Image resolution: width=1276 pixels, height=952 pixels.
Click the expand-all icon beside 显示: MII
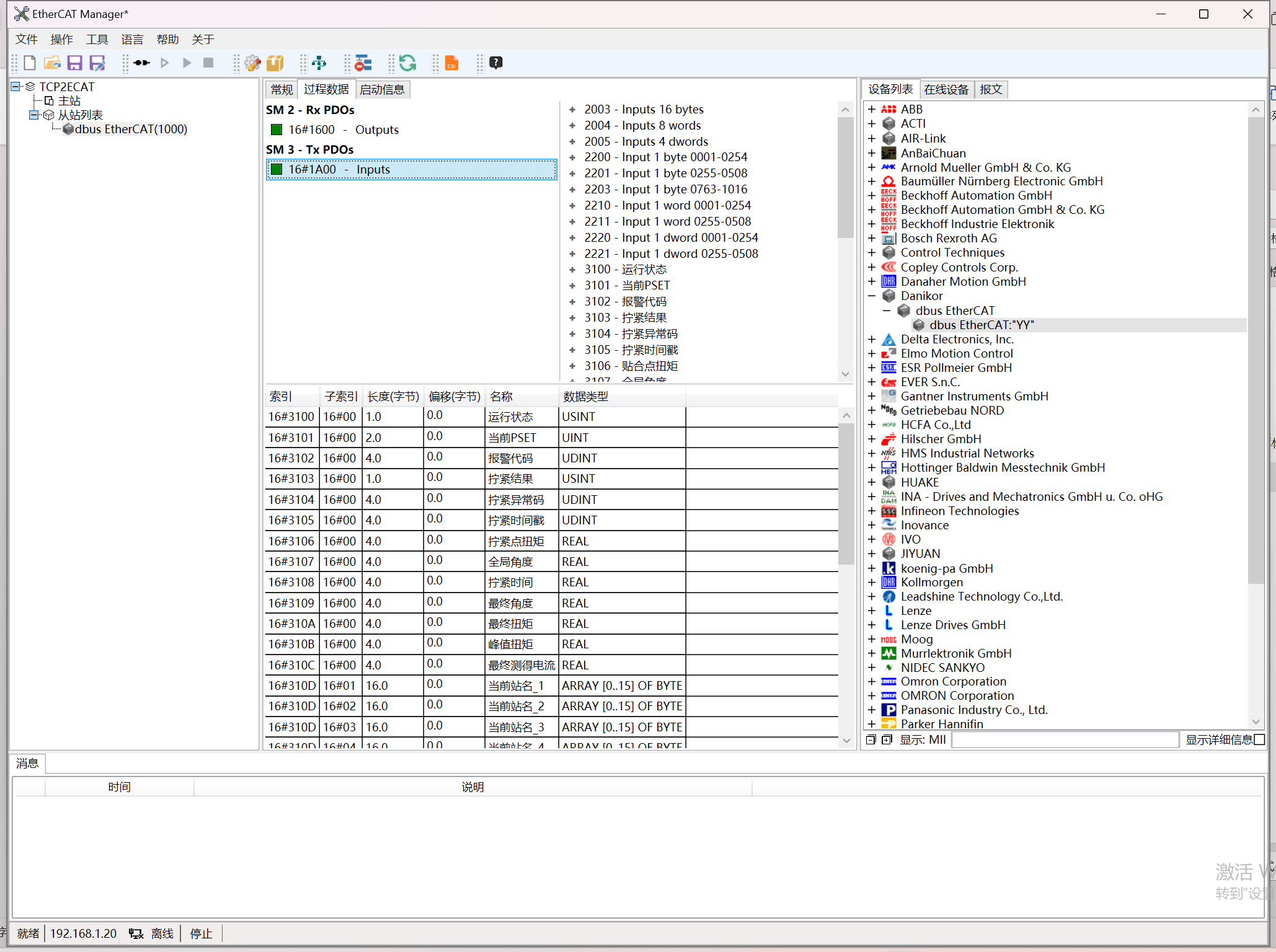tap(887, 739)
